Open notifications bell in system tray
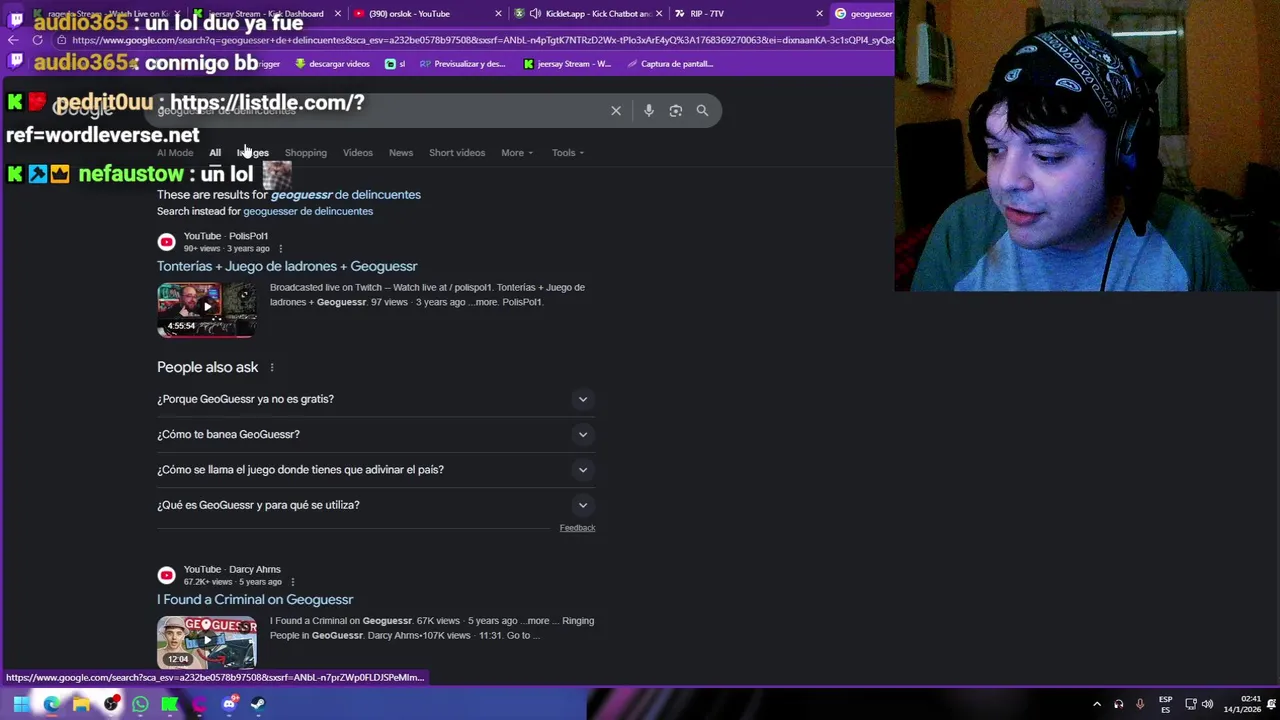The width and height of the screenshot is (1280, 720). [x=1271, y=704]
